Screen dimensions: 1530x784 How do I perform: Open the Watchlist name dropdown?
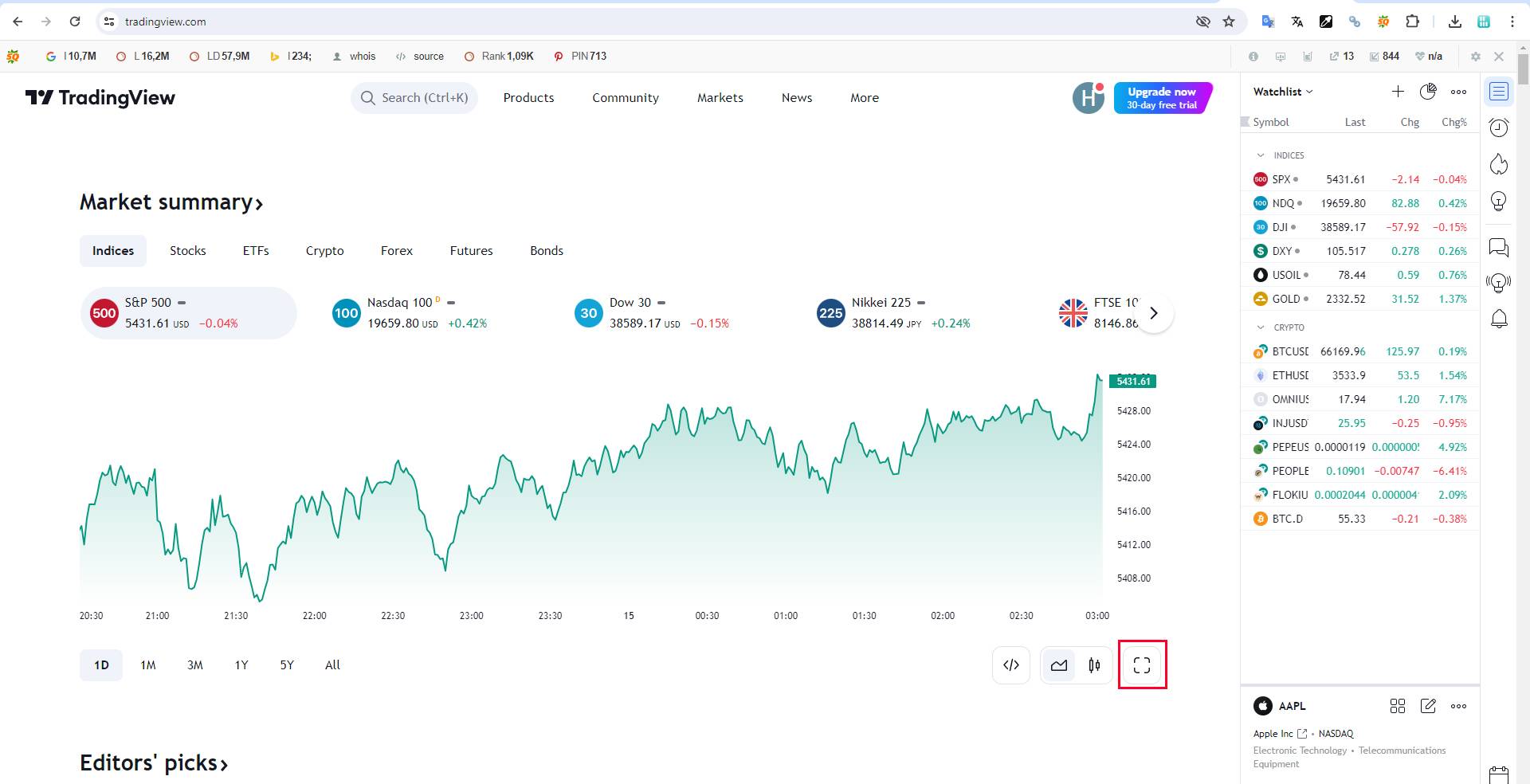(x=1283, y=92)
